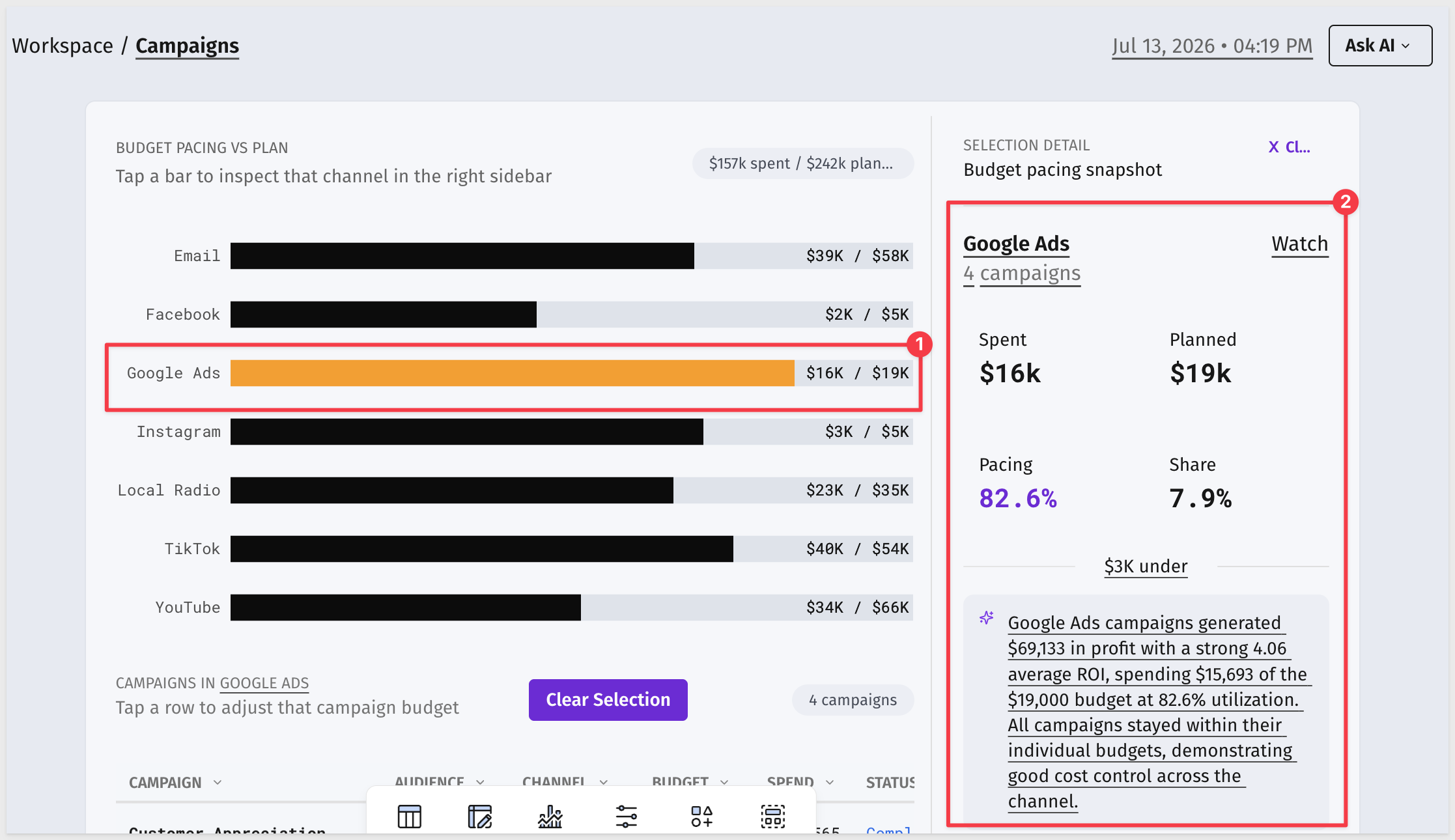Expand the chevron beside the AUDIENCE header
This screenshot has height=840, width=1455.
click(481, 782)
